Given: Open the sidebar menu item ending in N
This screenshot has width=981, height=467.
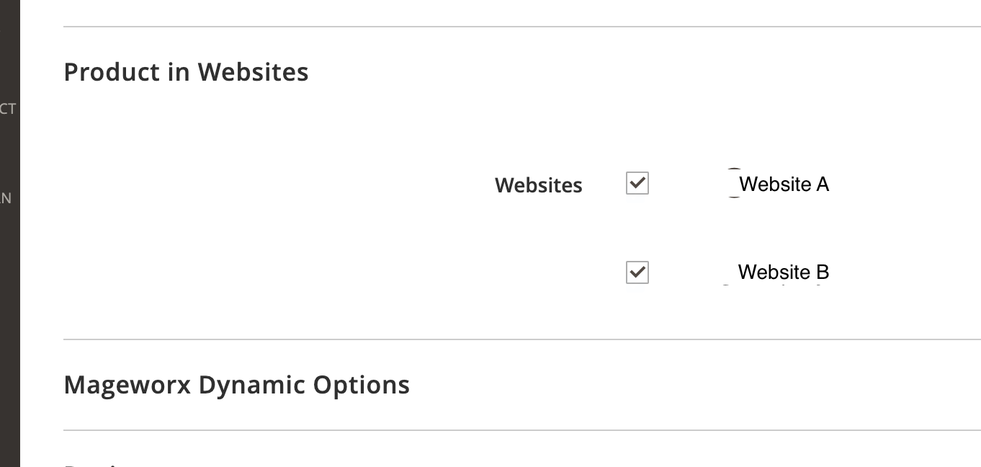Looking at the screenshot, I should [x=7, y=197].
